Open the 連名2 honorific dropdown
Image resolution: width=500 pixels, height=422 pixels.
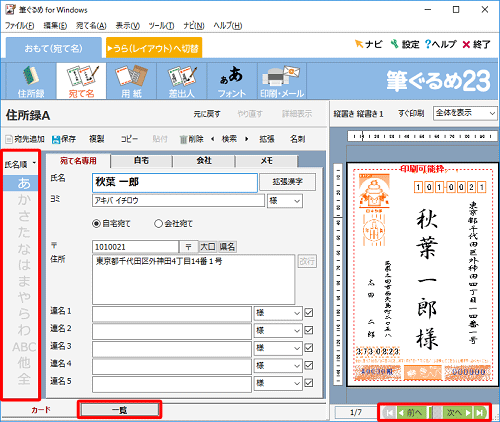click(278, 331)
